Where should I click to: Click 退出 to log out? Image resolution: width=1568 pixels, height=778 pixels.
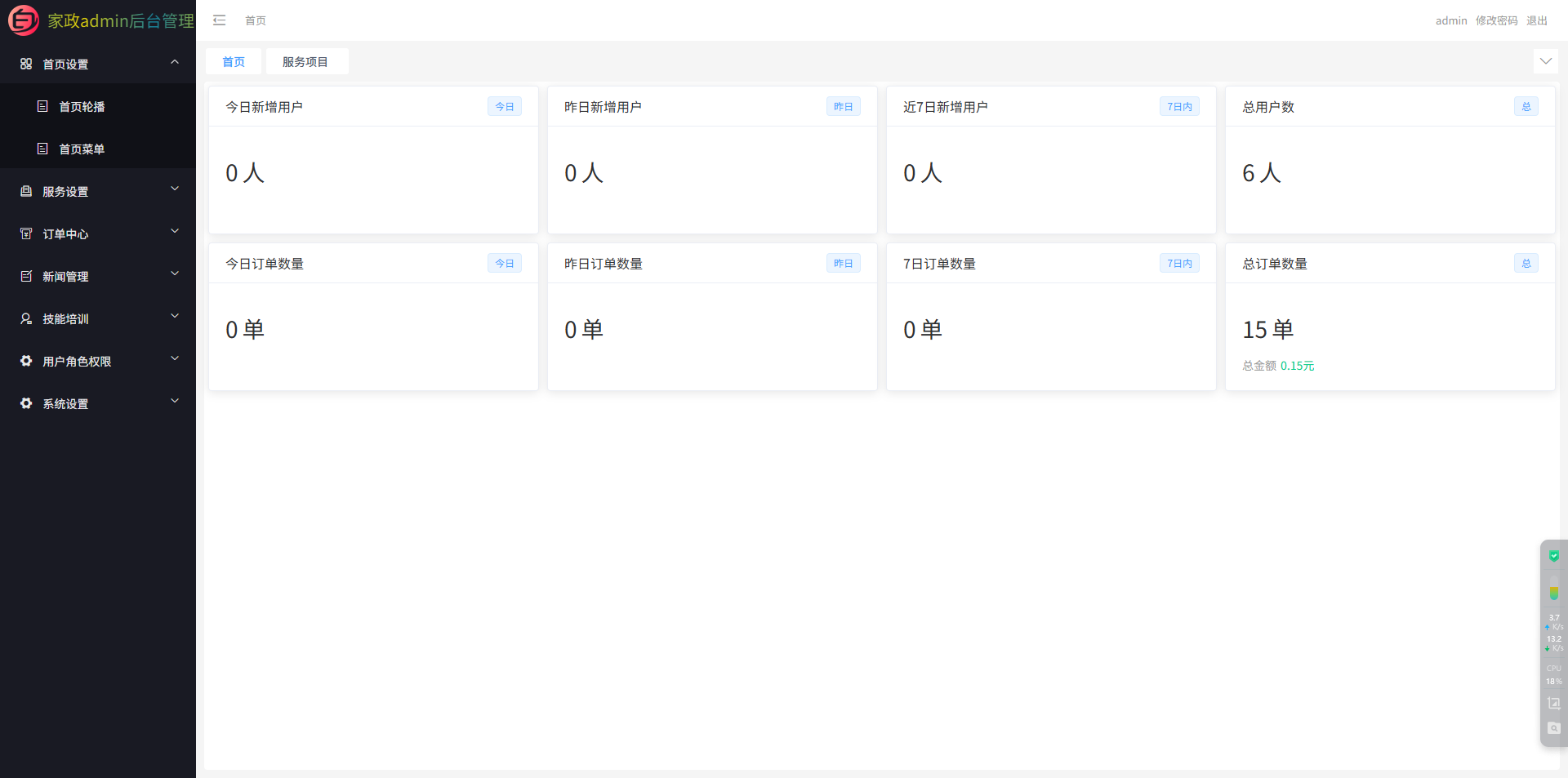click(x=1537, y=20)
